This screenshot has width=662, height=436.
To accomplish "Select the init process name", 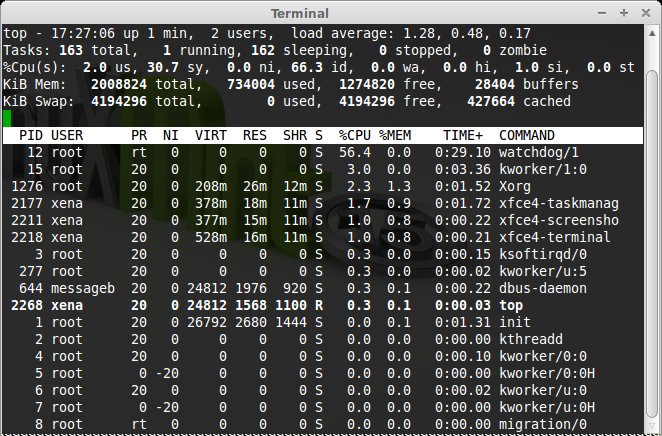I will coord(515,322).
